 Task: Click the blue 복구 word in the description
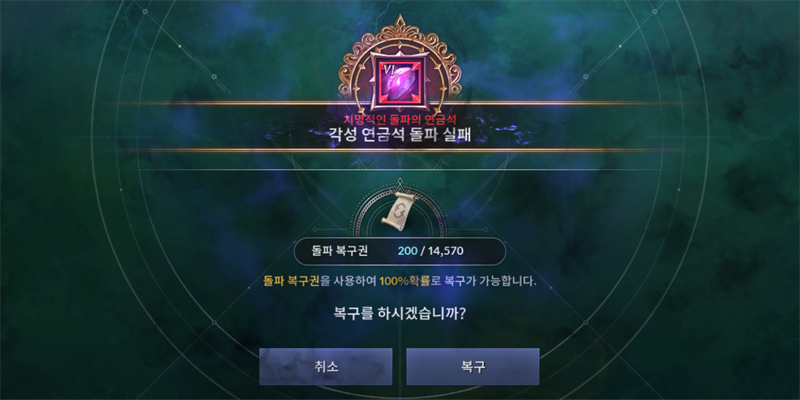click(x=455, y=281)
